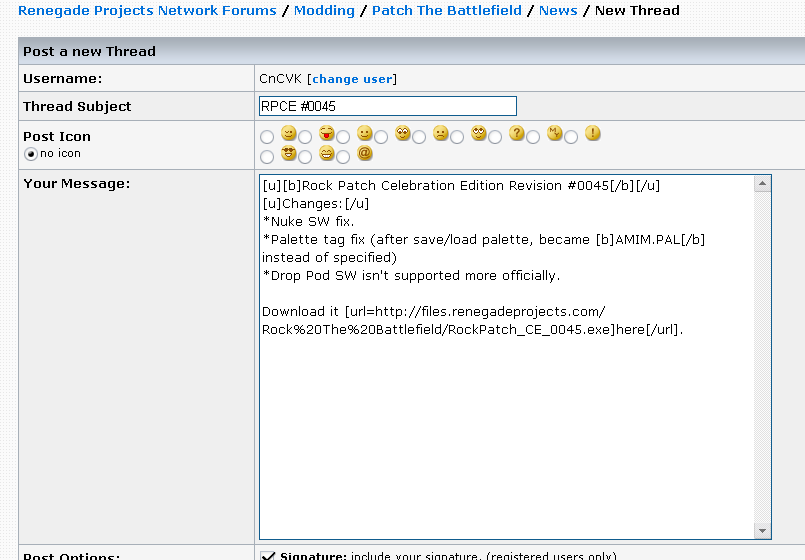Toggle the Signature checkbox

[267, 556]
